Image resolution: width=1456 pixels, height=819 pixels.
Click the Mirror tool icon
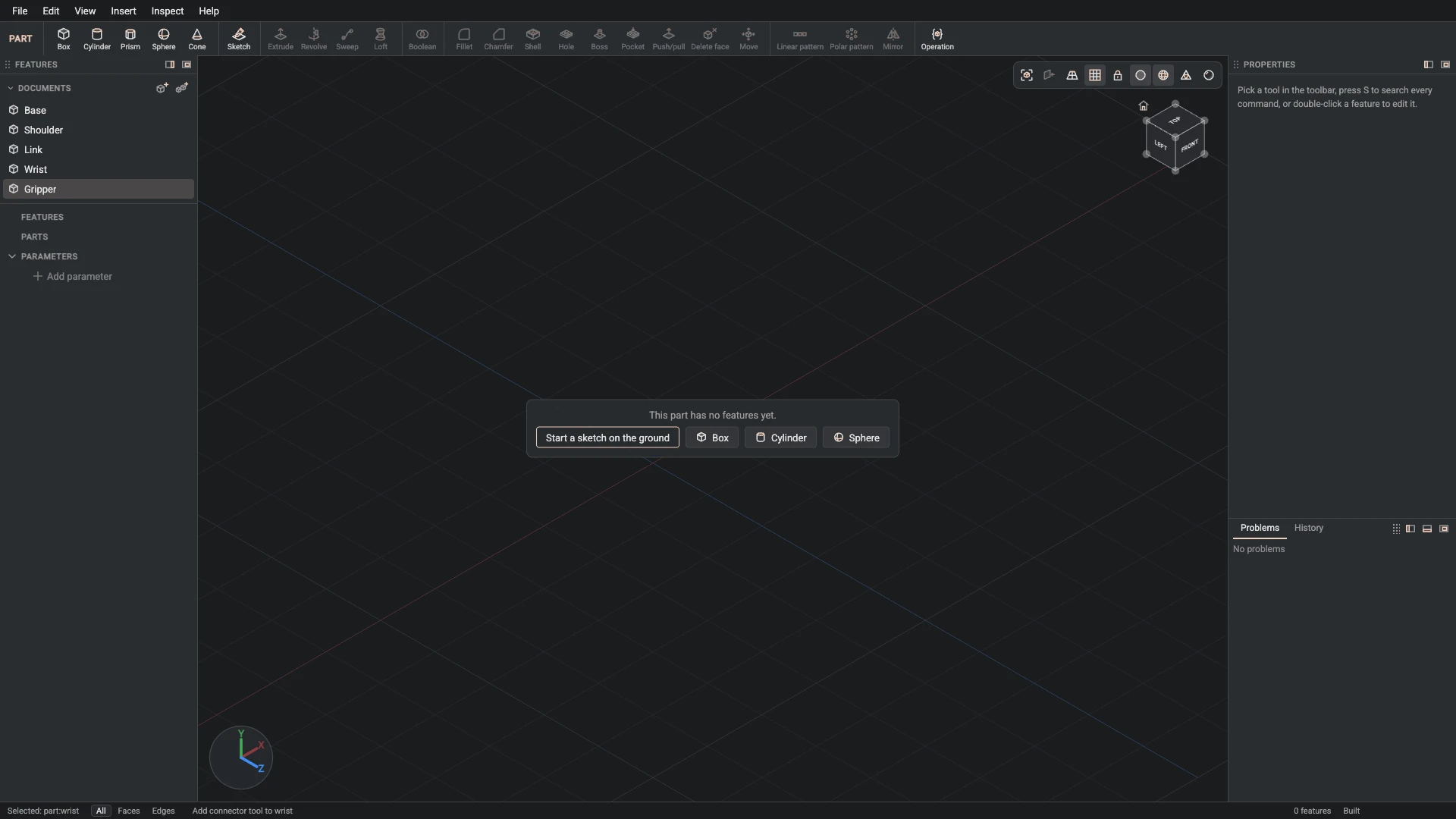point(893,39)
